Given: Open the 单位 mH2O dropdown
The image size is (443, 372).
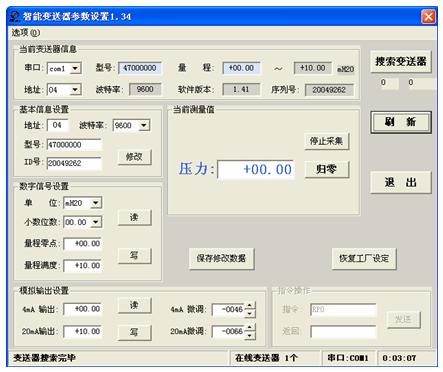Looking at the screenshot, I should (96, 203).
